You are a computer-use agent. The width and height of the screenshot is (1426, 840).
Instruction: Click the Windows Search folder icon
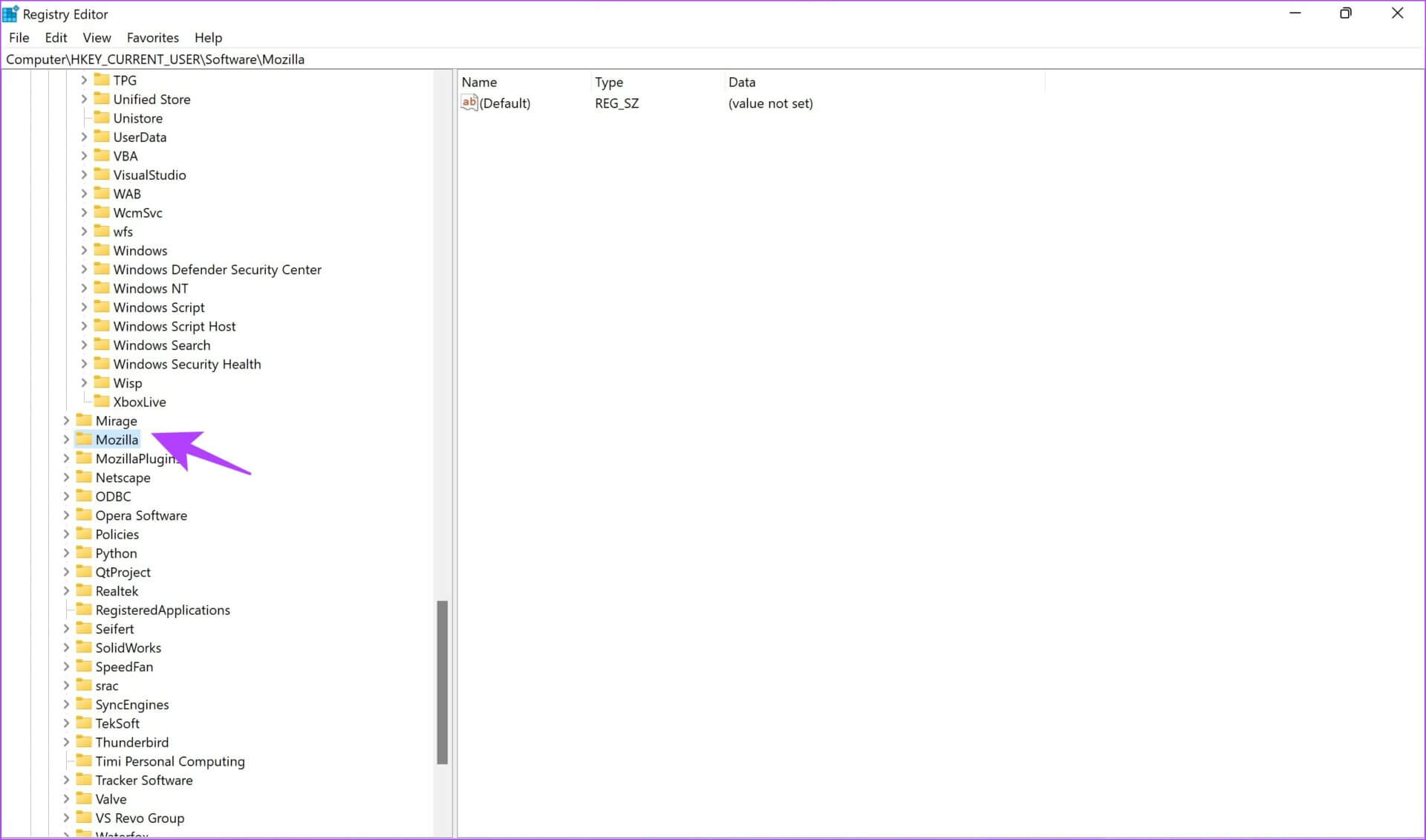(x=102, y=345)
